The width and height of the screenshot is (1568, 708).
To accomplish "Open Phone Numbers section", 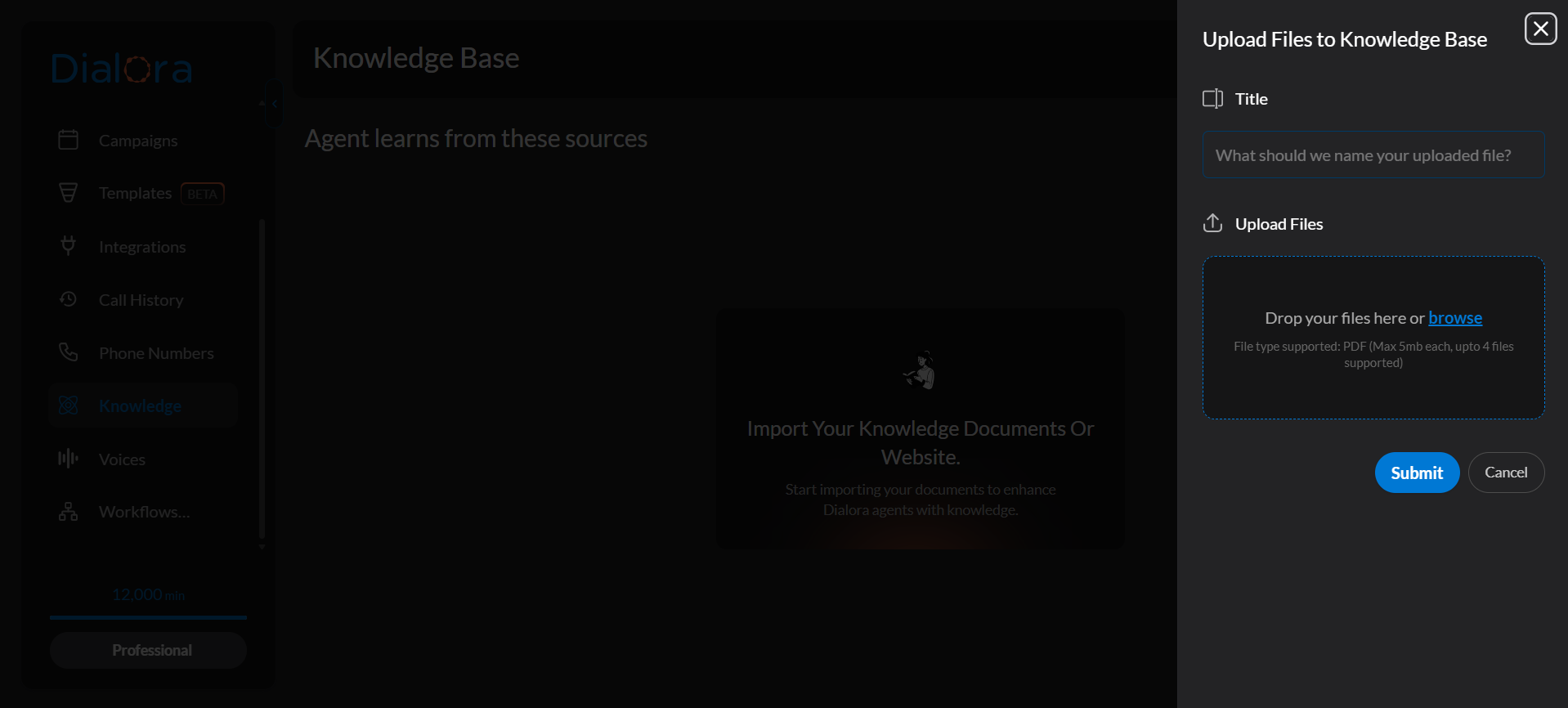I will [x=156, y=353].
